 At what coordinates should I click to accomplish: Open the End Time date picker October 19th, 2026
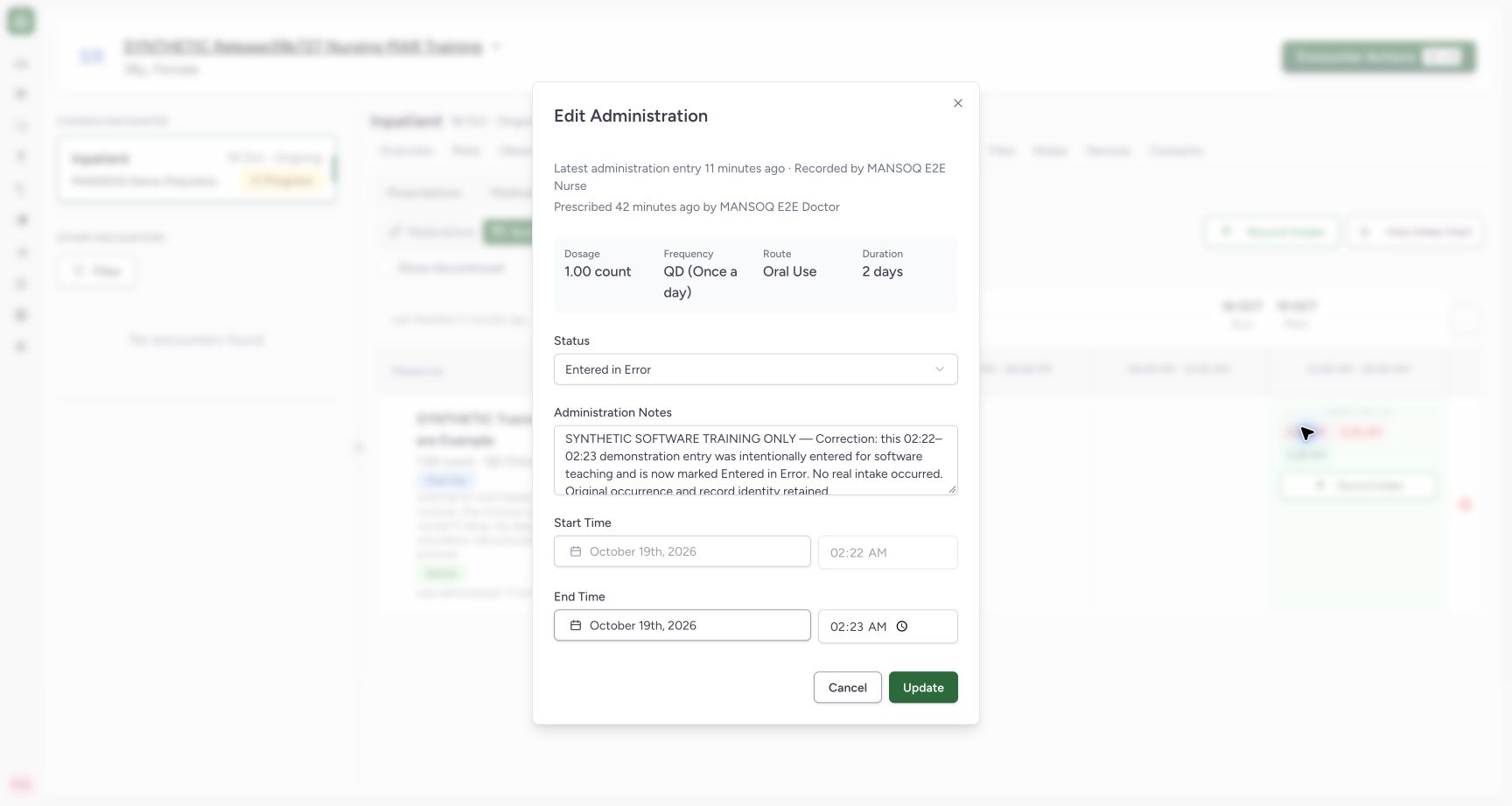coord(682,626)
